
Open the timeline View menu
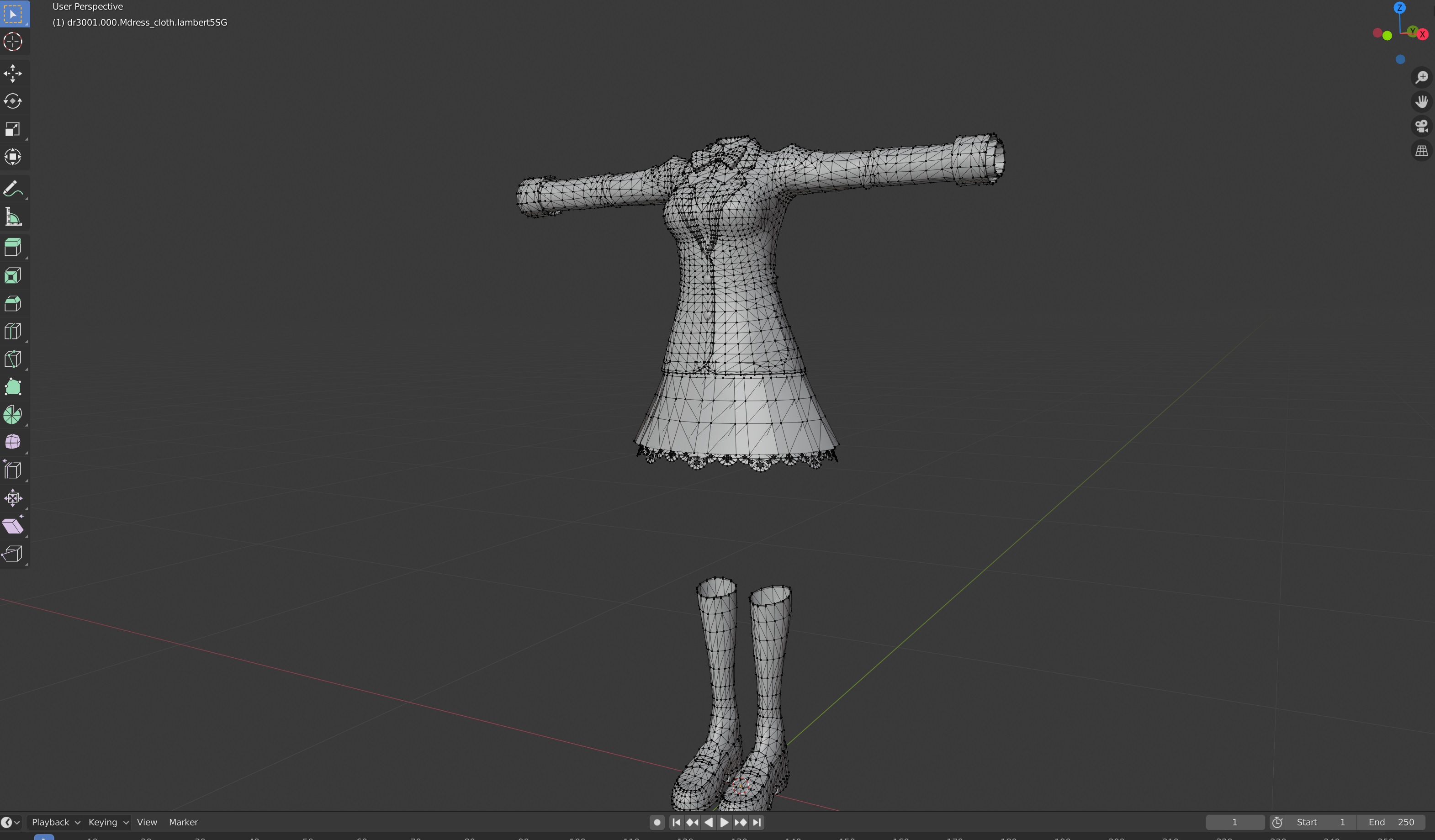[147, 822]
